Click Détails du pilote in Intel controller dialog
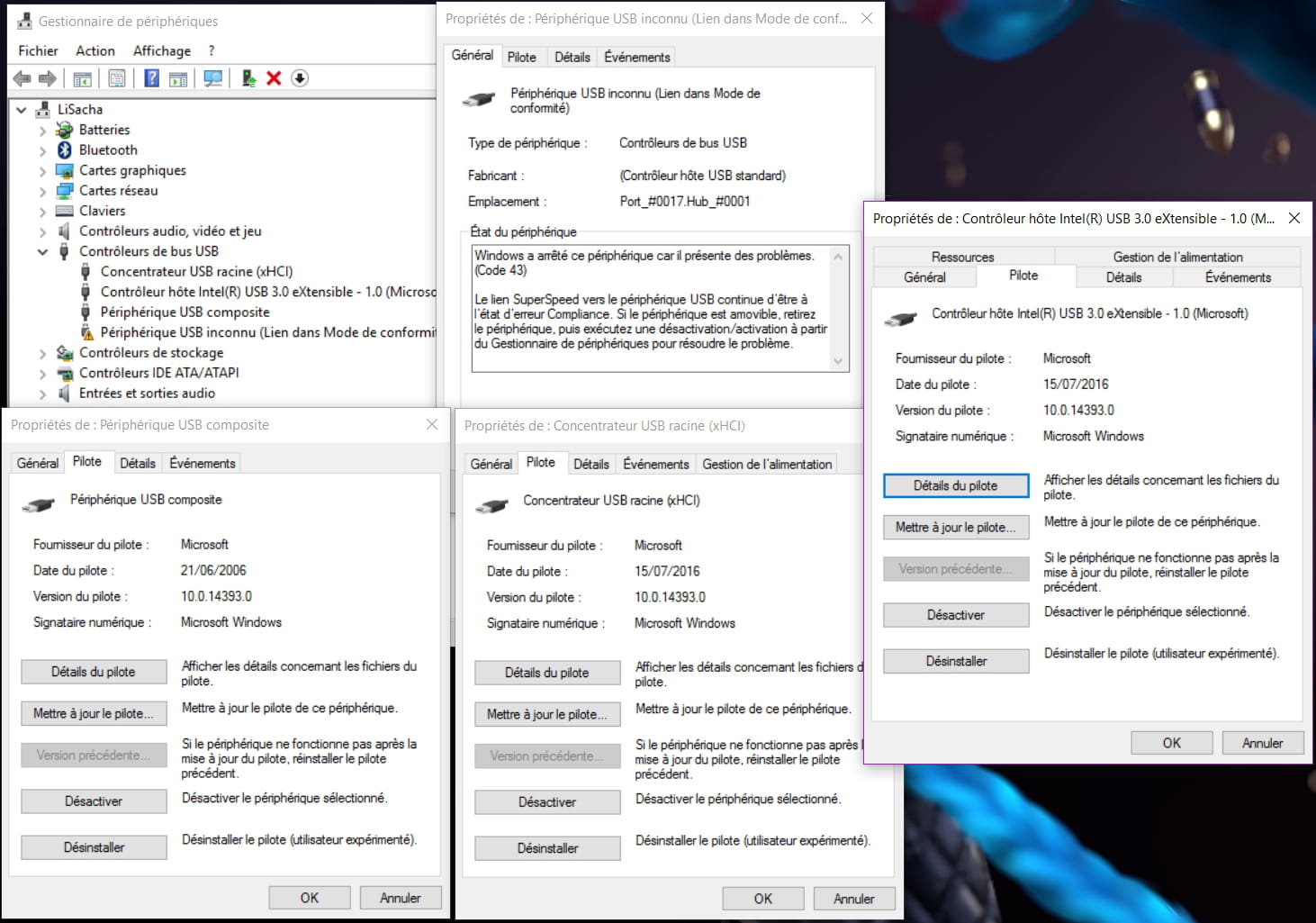Viewport: 1316px width, 923px height. [x=955, y=486]
